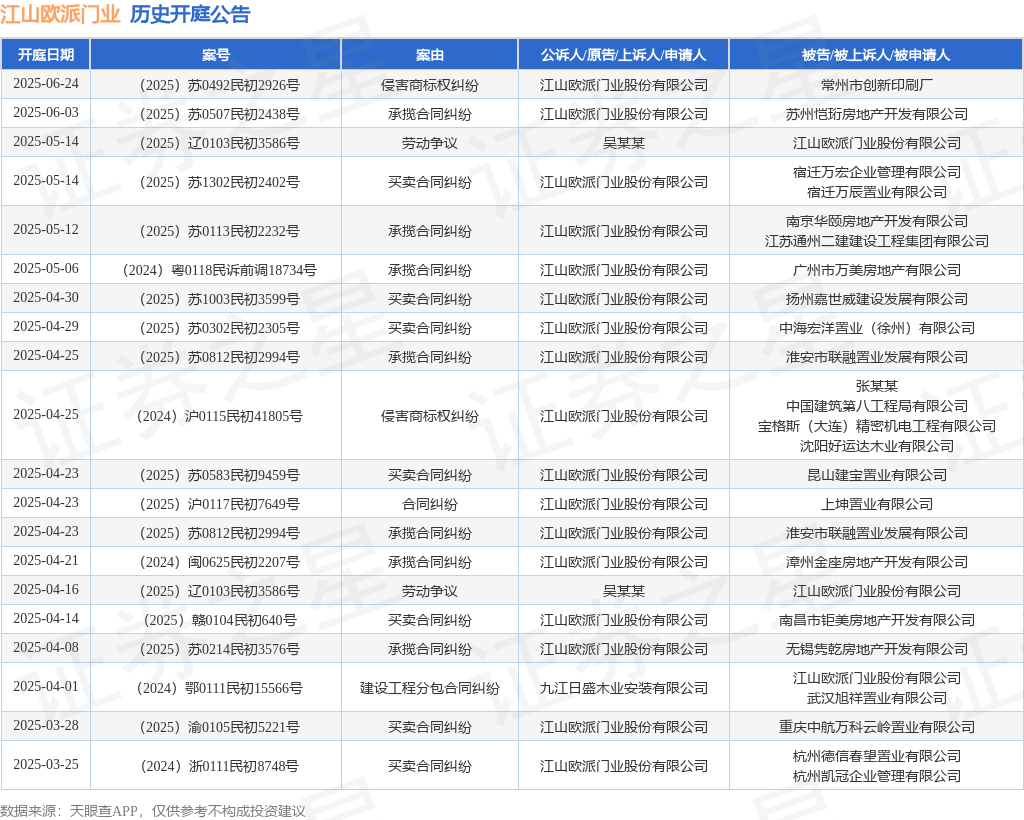
Task: Click case number (2025)苏0507民初2438号
Action: coord(216,114)
